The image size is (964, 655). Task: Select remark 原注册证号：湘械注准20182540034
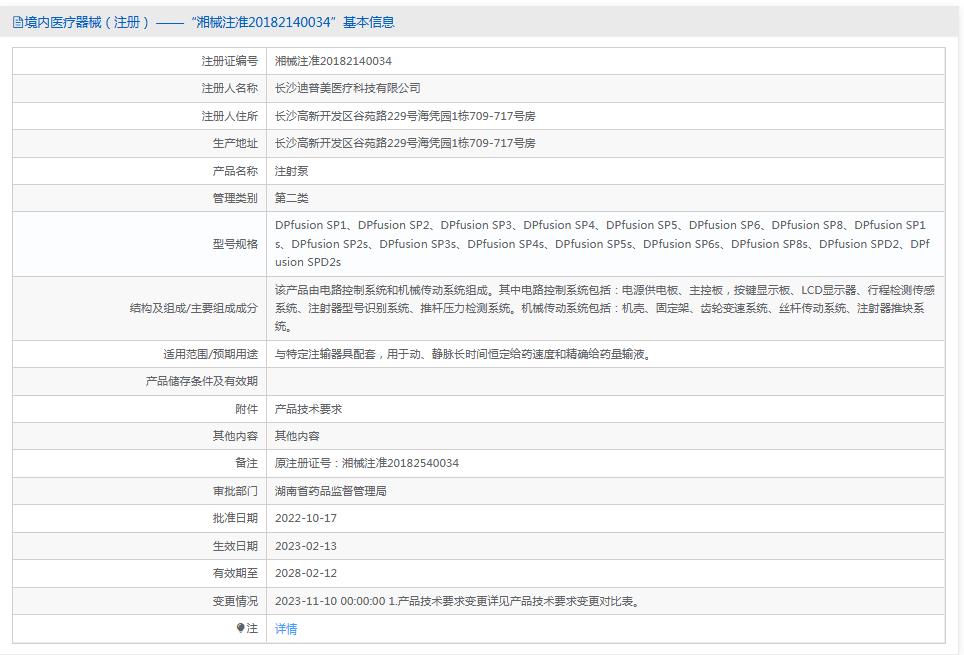click(x=366, y=463)
